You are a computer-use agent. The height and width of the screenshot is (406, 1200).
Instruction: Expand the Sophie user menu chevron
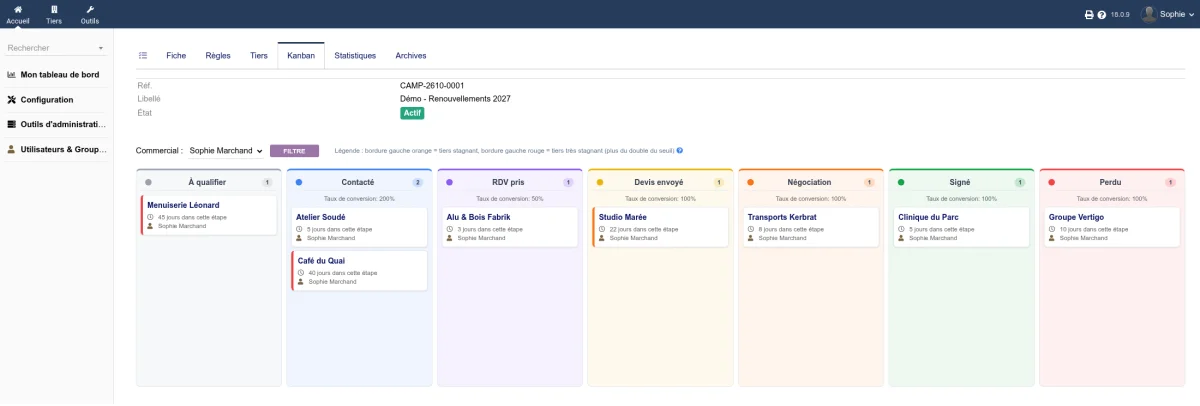(x=1190, y=15)
